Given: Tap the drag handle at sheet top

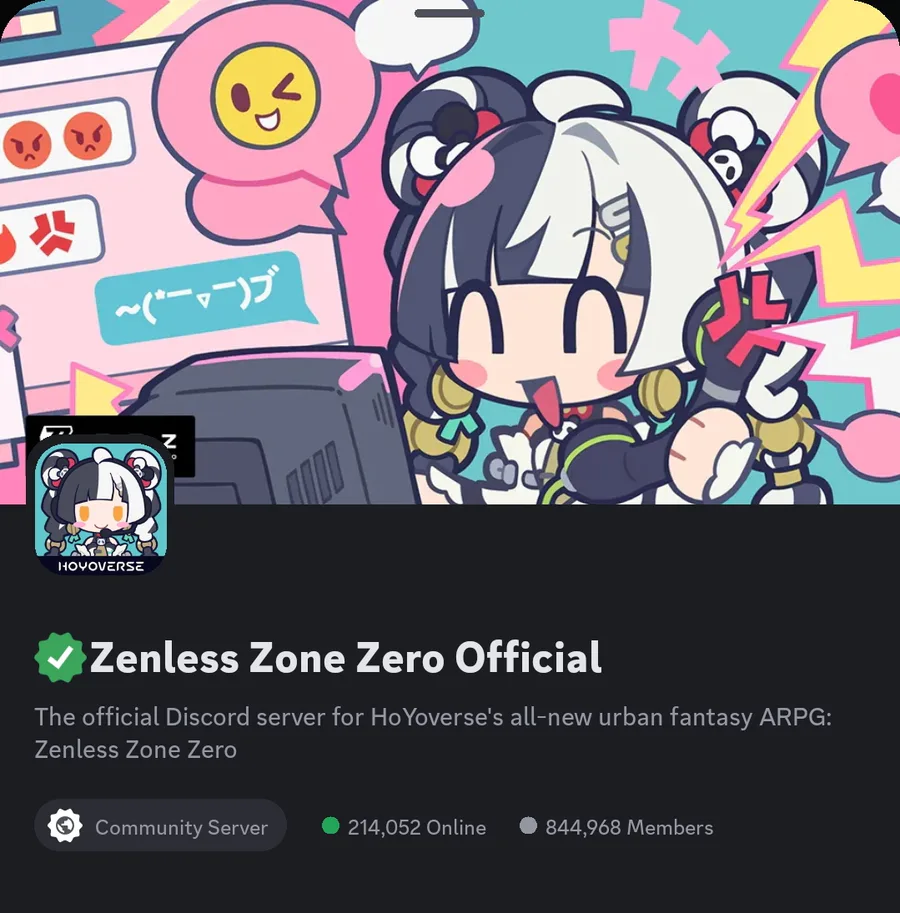Looking at the screenshot, I should point(449,13).
